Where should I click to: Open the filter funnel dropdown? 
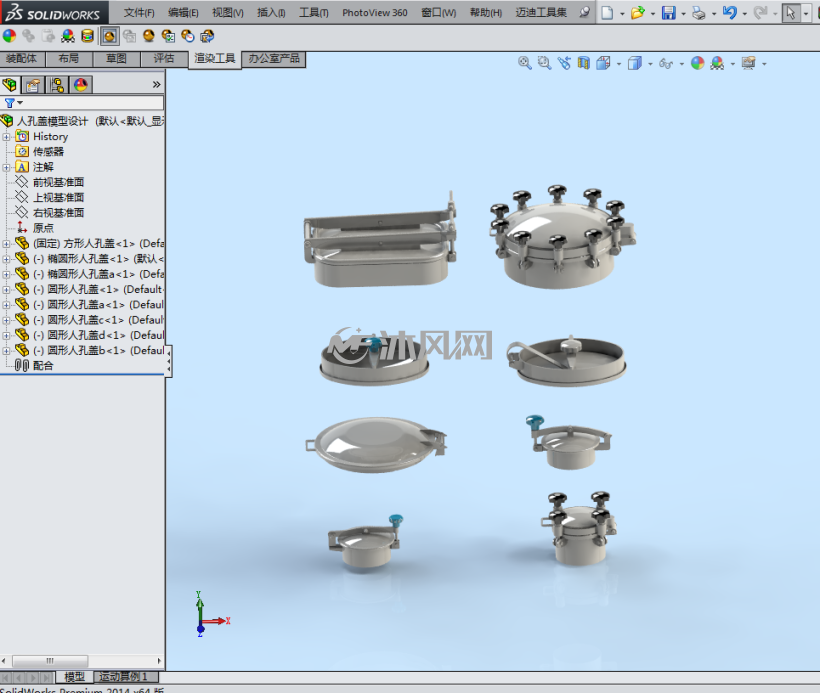coord(13,103)
